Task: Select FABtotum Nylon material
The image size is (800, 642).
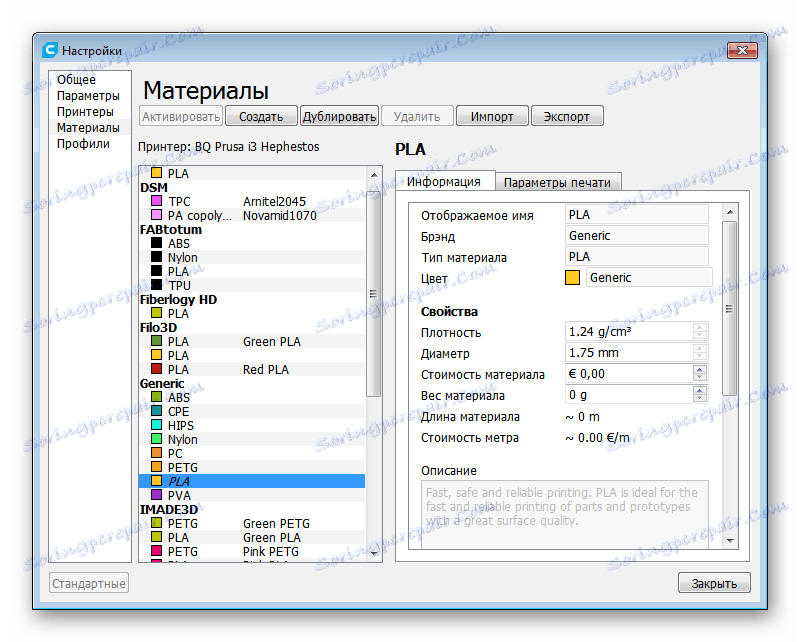Action: (x=253, y=257)
